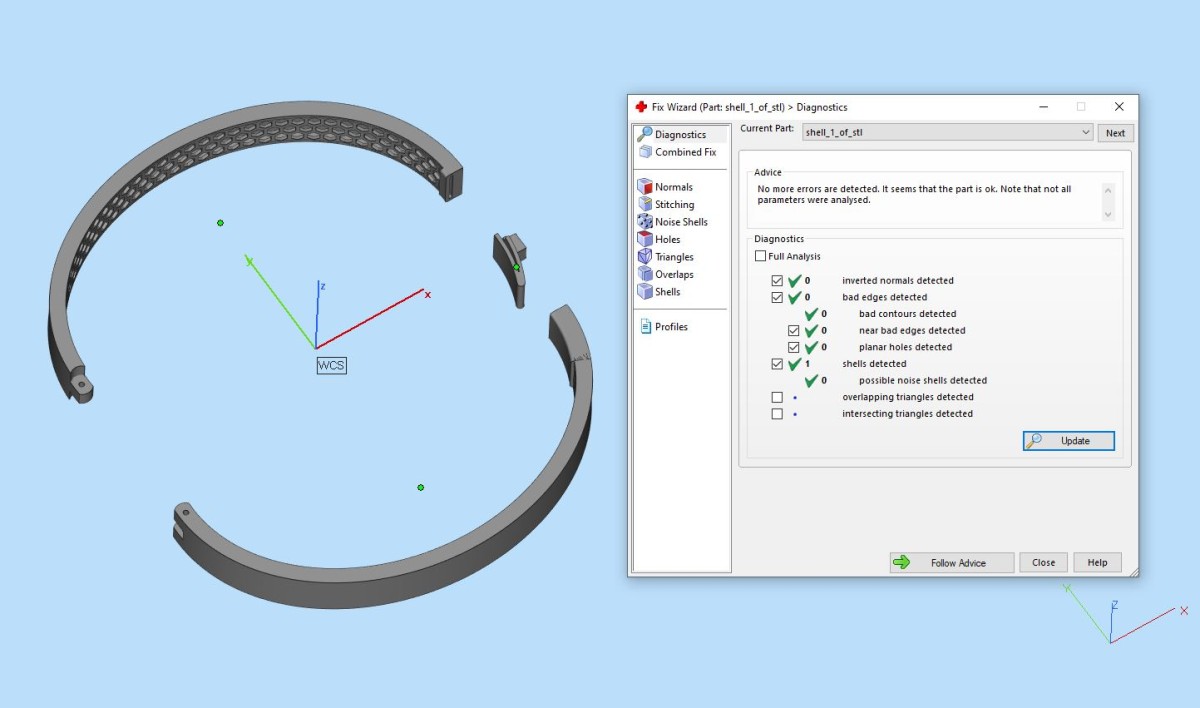Enable overlapping triangles detected checkbox
The width and height of the screenshot is (1200, 708).
777,397
